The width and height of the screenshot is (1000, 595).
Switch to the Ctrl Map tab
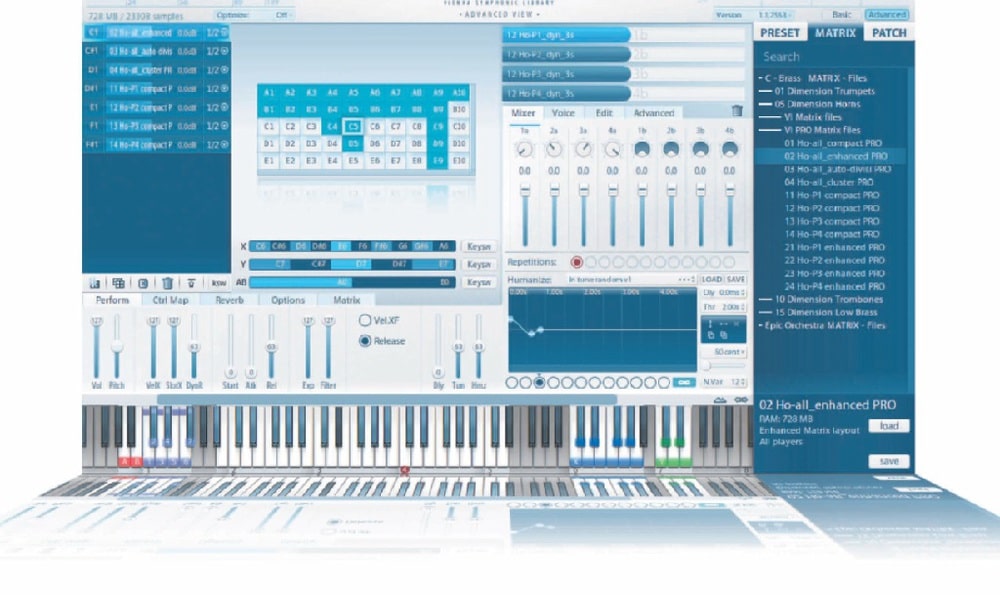click(x=170, y=300)
